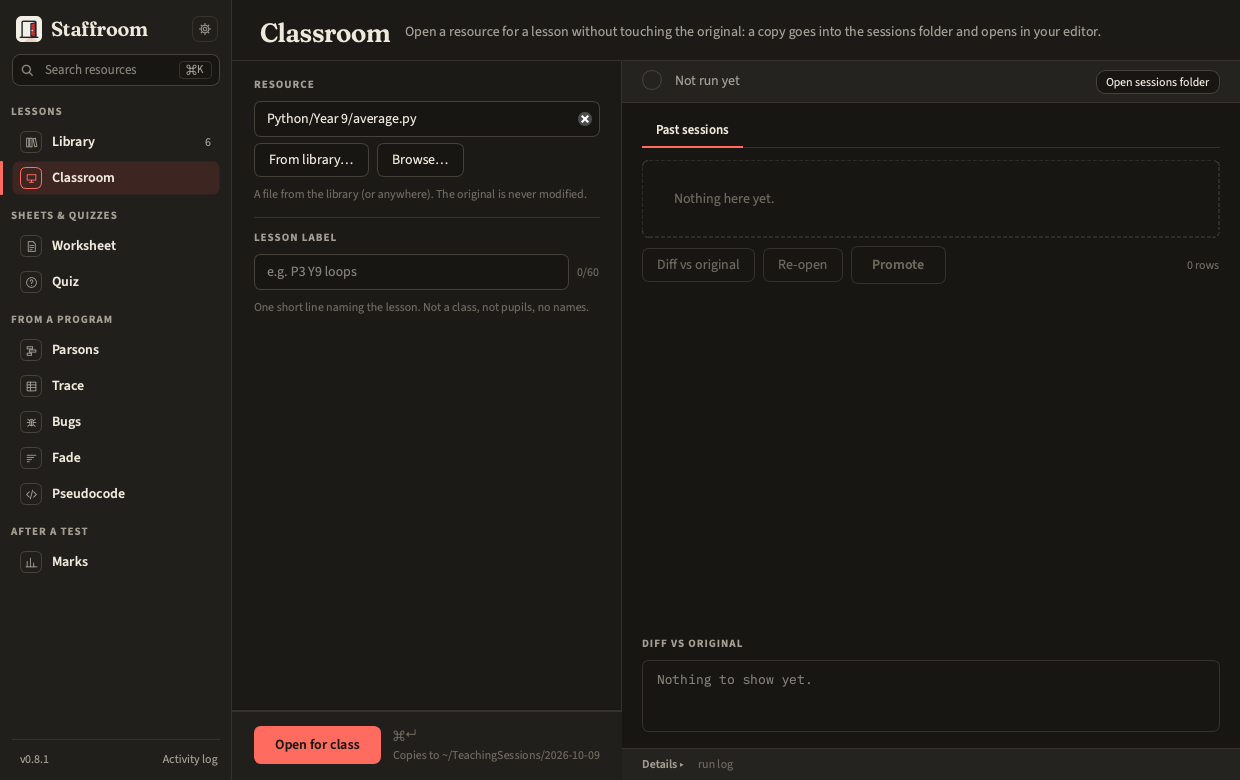Click the Re-open button
Viewport: 1240px width, 780px height.
[802, 265]
